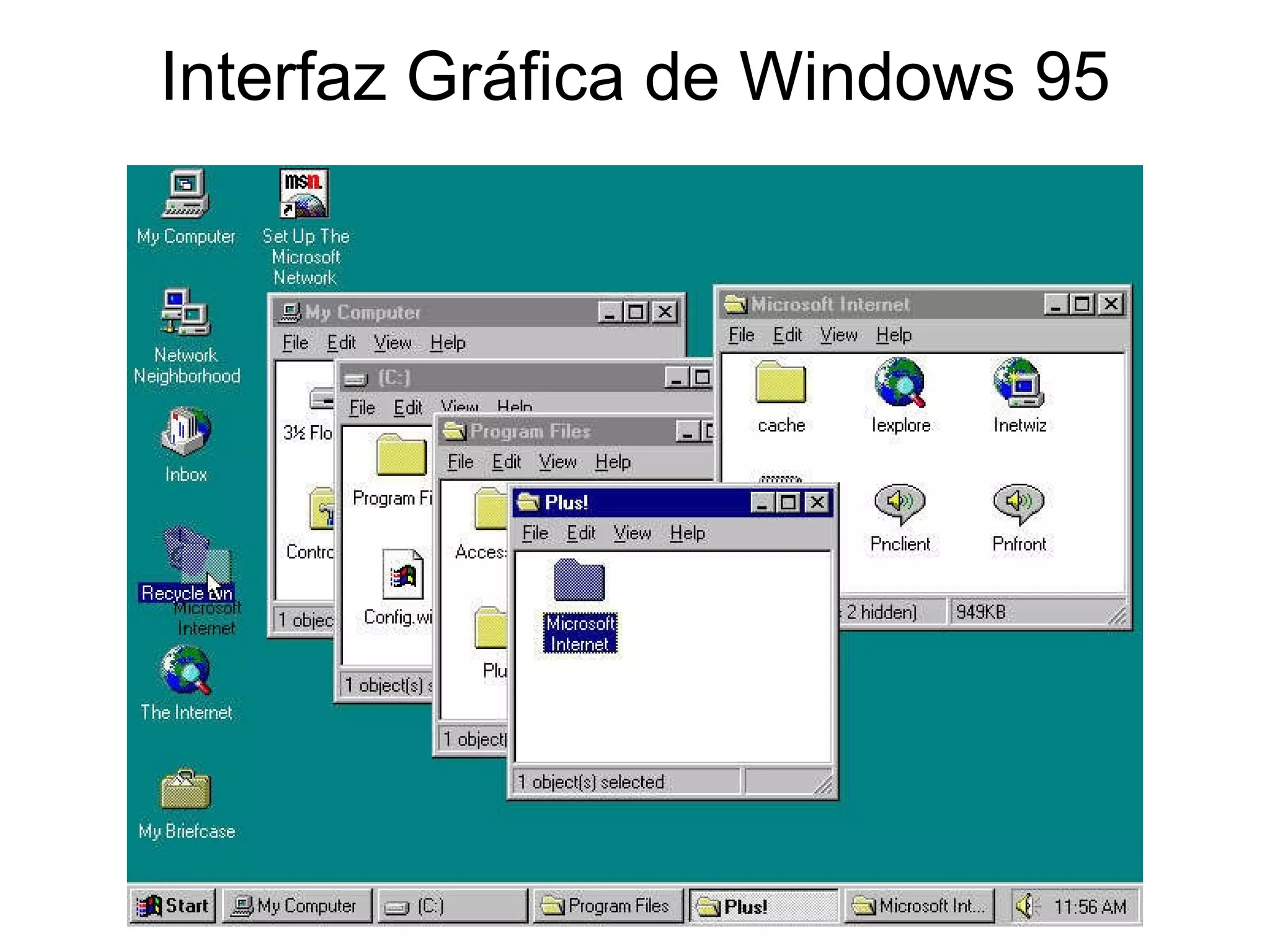Open the View menu in Microsoft Internet window
This screenshot has width=1270, height=952.
click(839, 335)
